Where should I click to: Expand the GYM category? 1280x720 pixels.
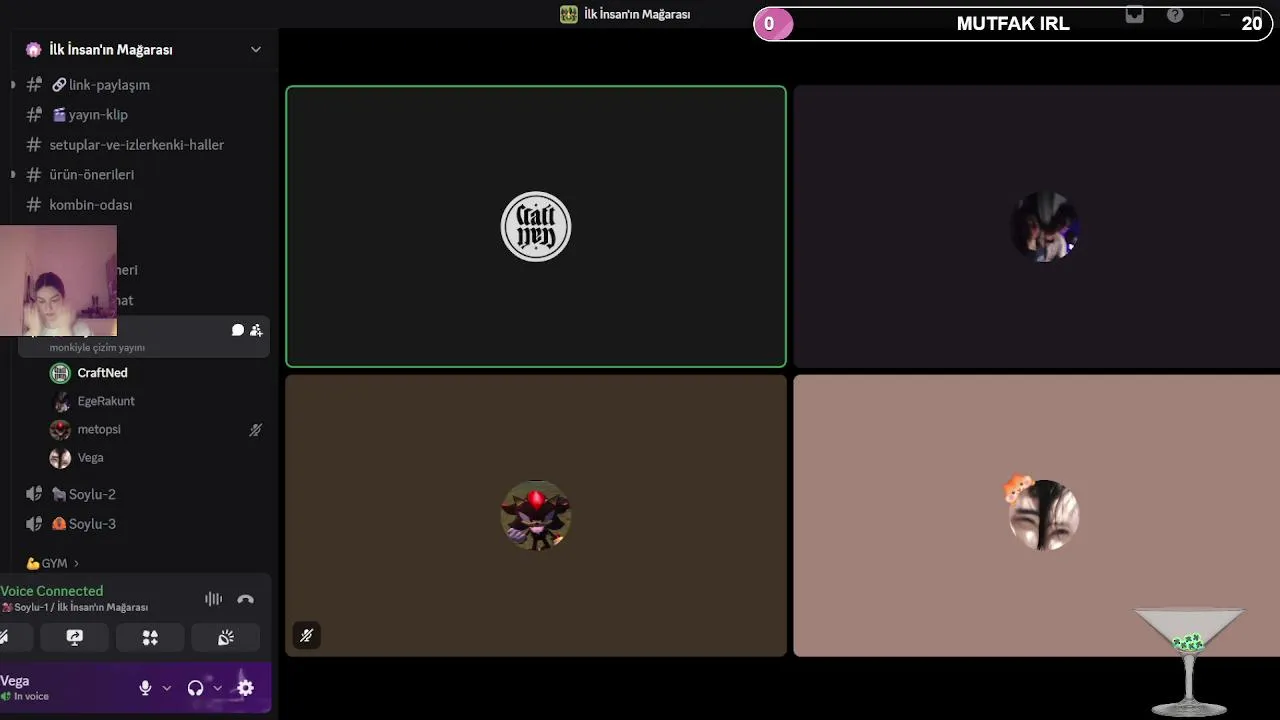53,564
